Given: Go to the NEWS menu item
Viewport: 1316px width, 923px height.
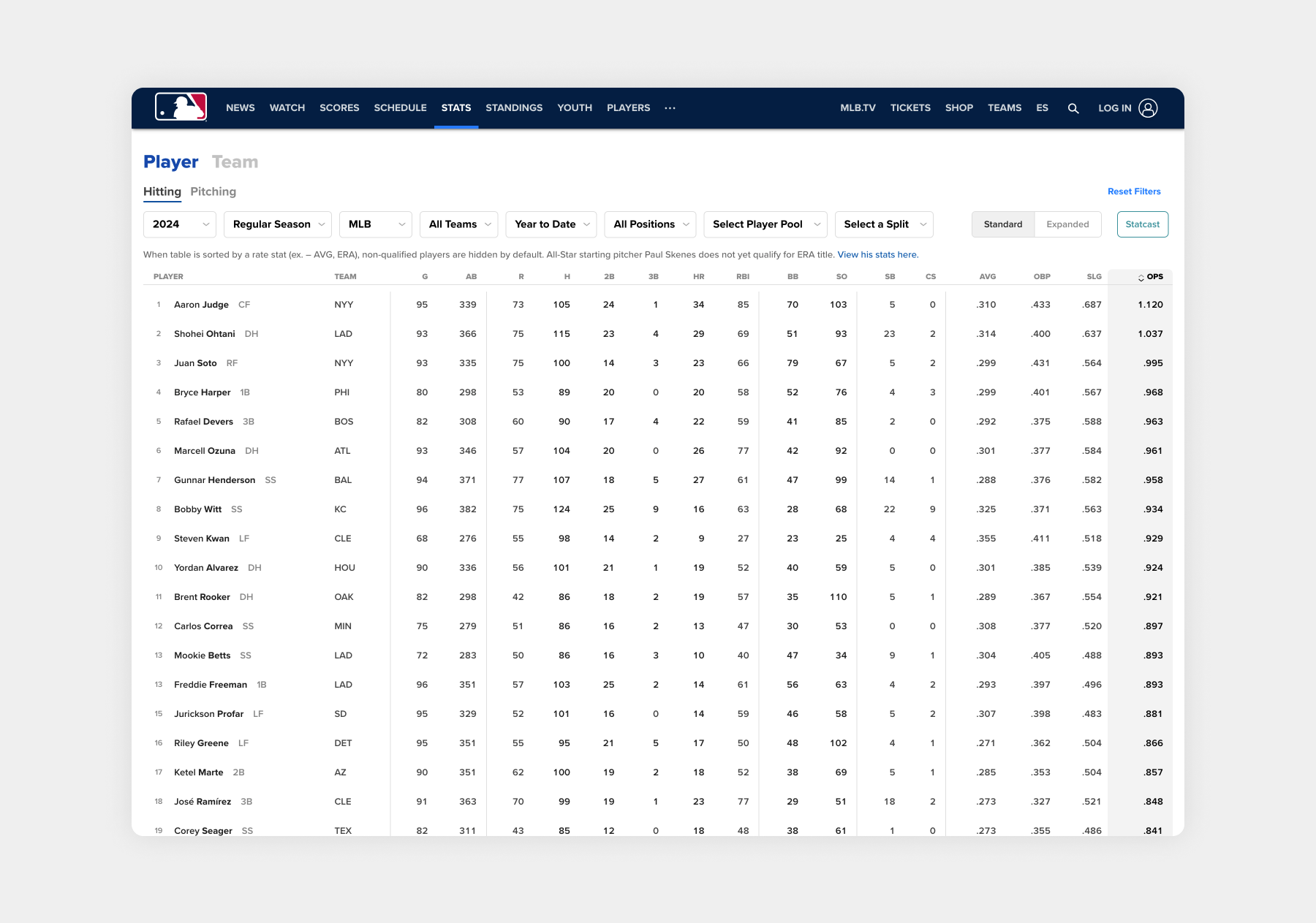Looking at the screenshot, I should 241,108.
